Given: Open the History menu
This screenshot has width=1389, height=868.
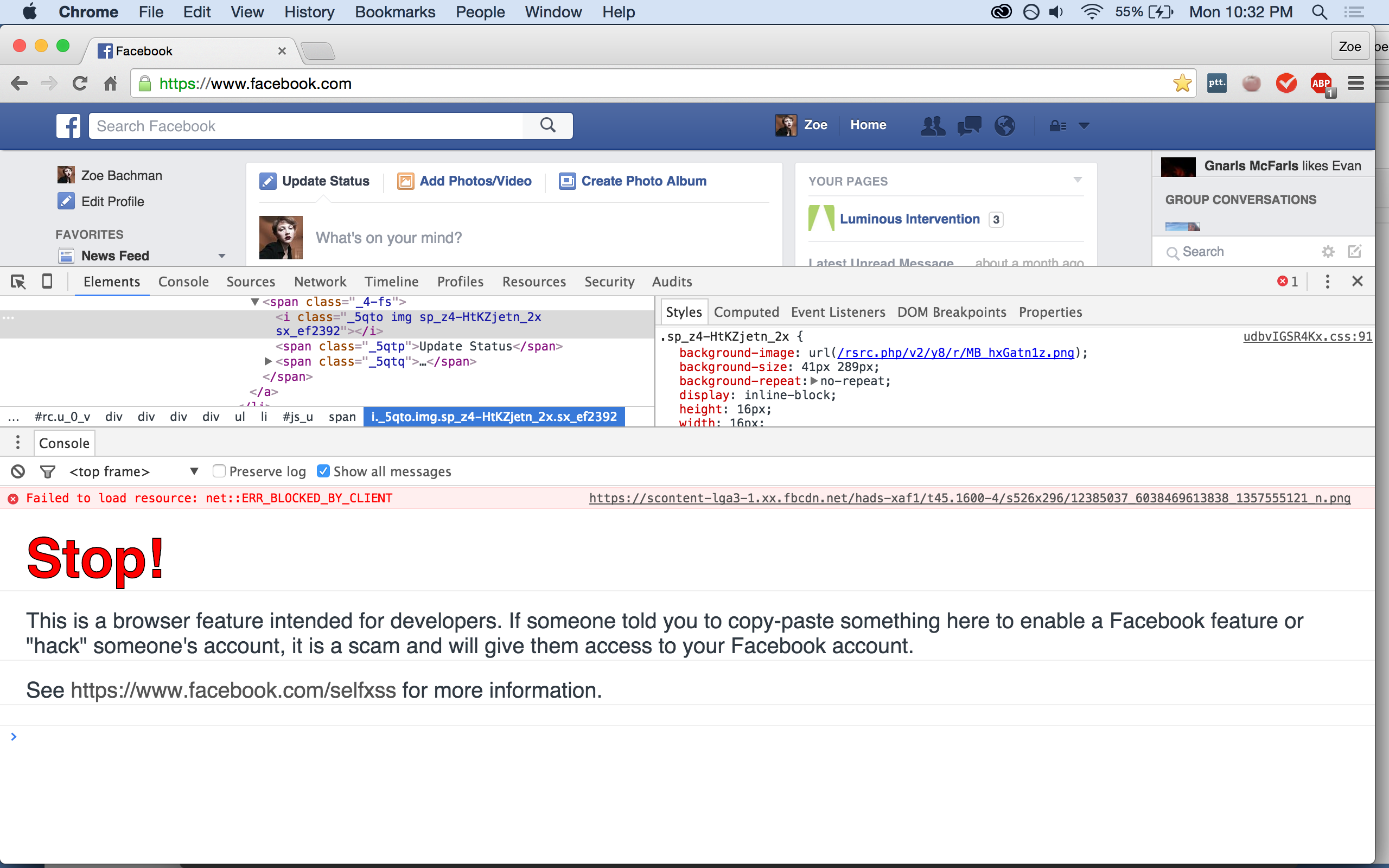Looking at the screenshot, I should [309, 12].
